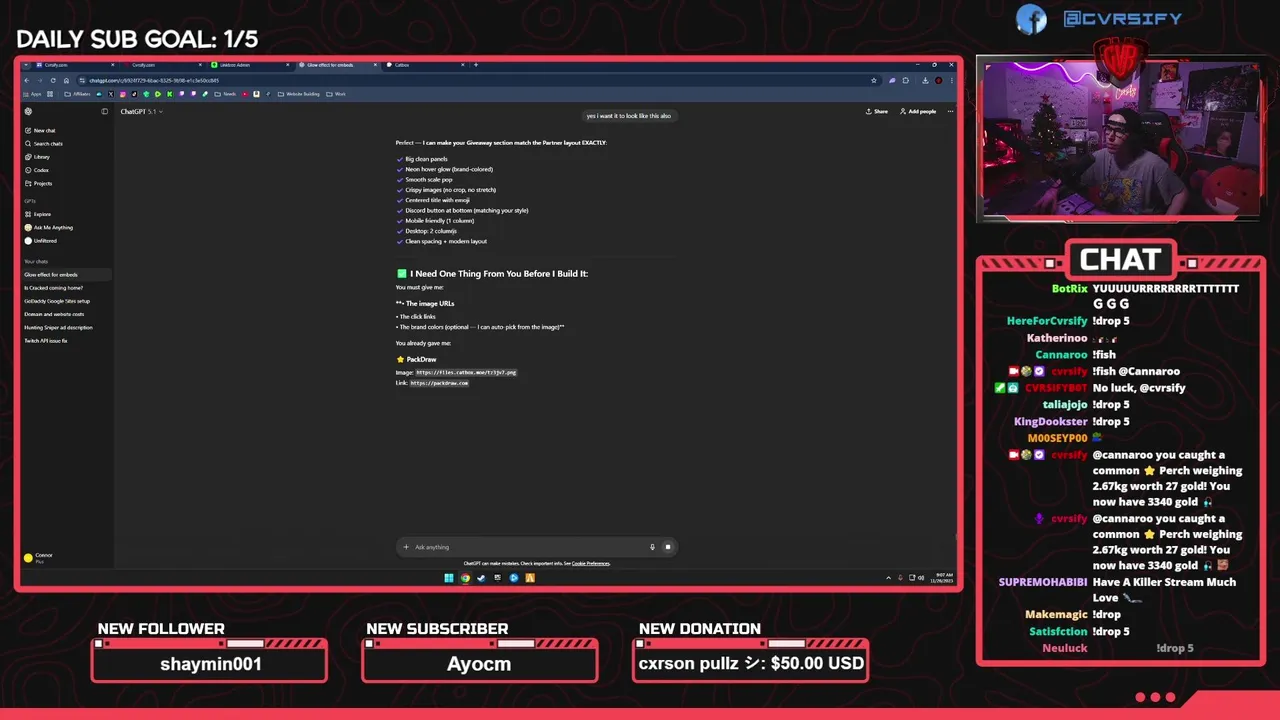Open Projects in the sidebar
1280x720 pixels.
39,183
